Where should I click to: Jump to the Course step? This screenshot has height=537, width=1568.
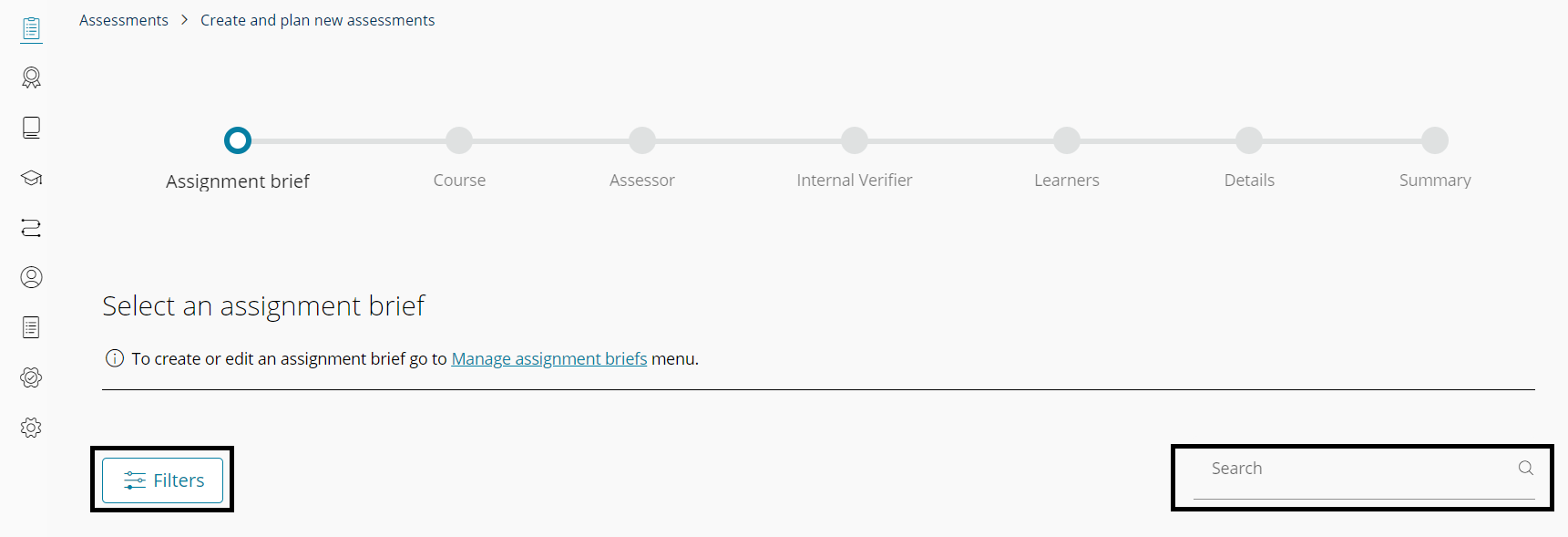459,140
